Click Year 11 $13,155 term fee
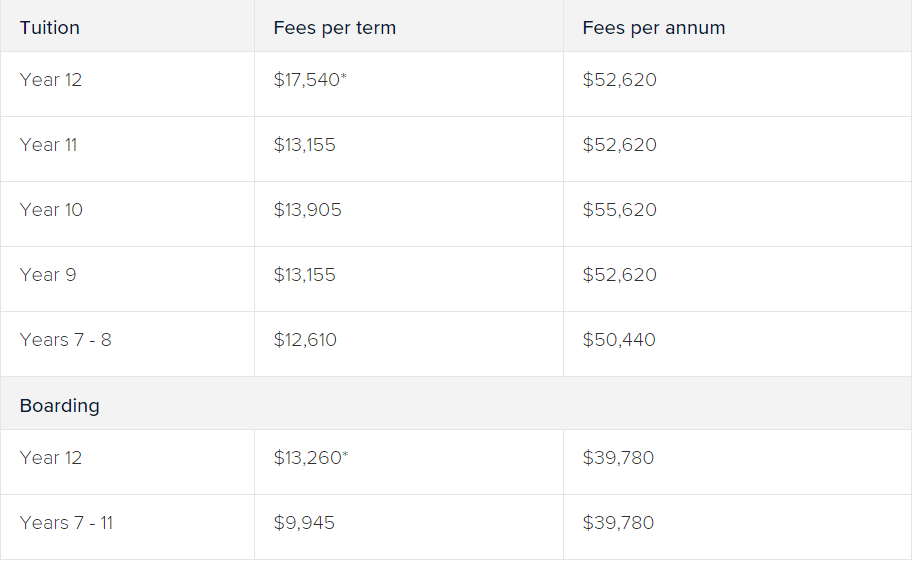916x563 pixels. (x=304, y=145)
